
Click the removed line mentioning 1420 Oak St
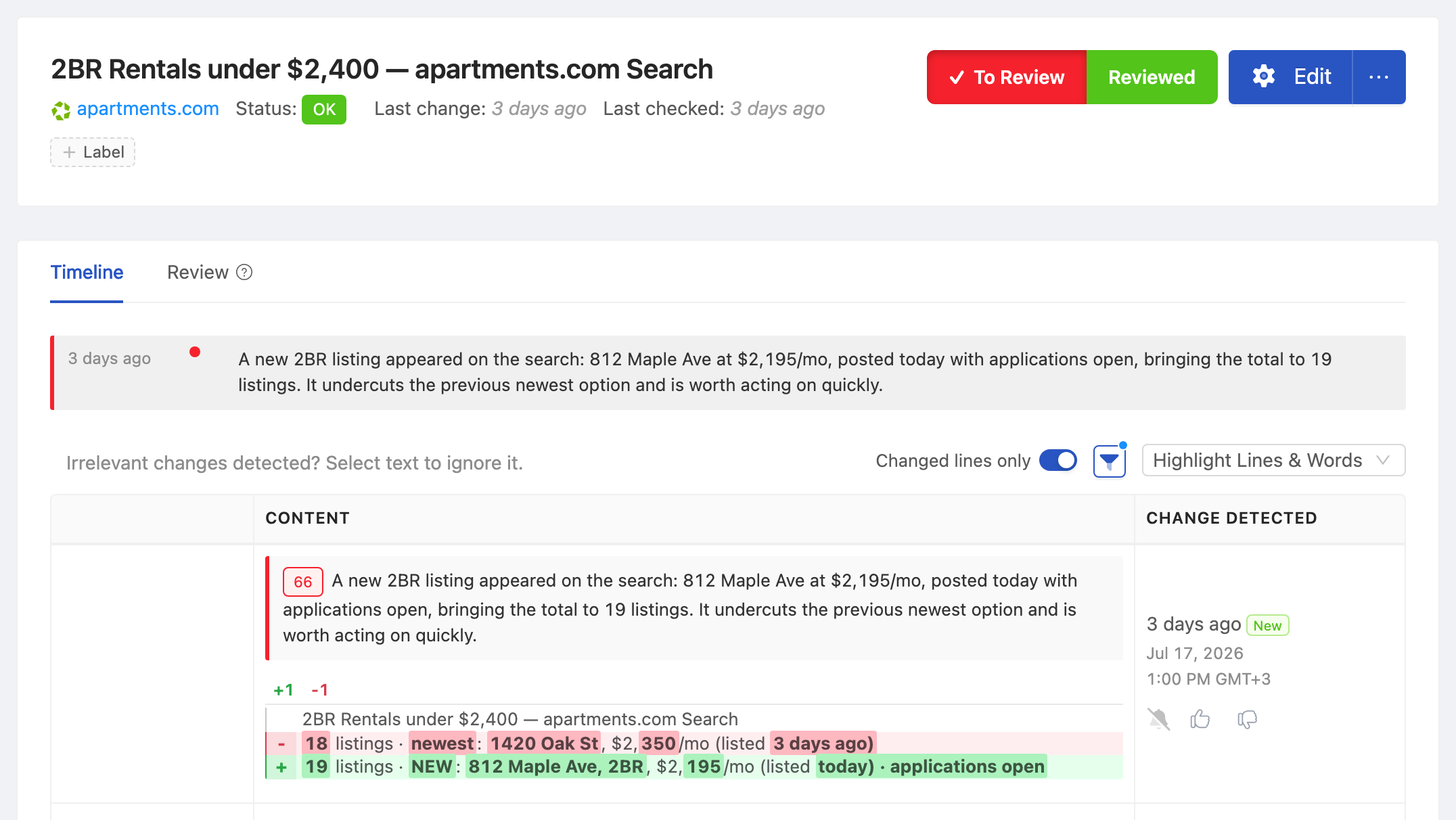tap(694, 744)
